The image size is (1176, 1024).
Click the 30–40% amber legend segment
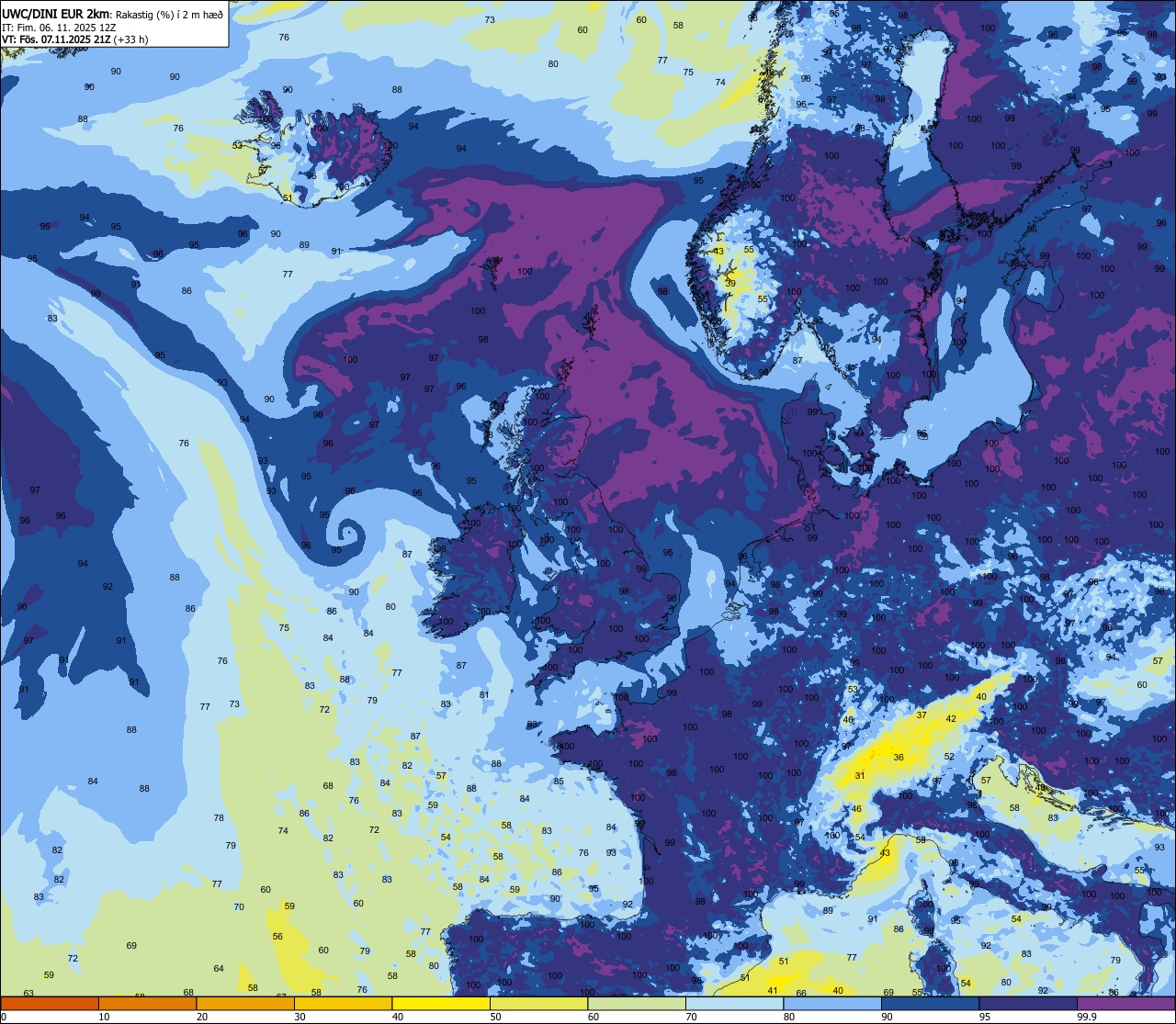coord(343,1003)
